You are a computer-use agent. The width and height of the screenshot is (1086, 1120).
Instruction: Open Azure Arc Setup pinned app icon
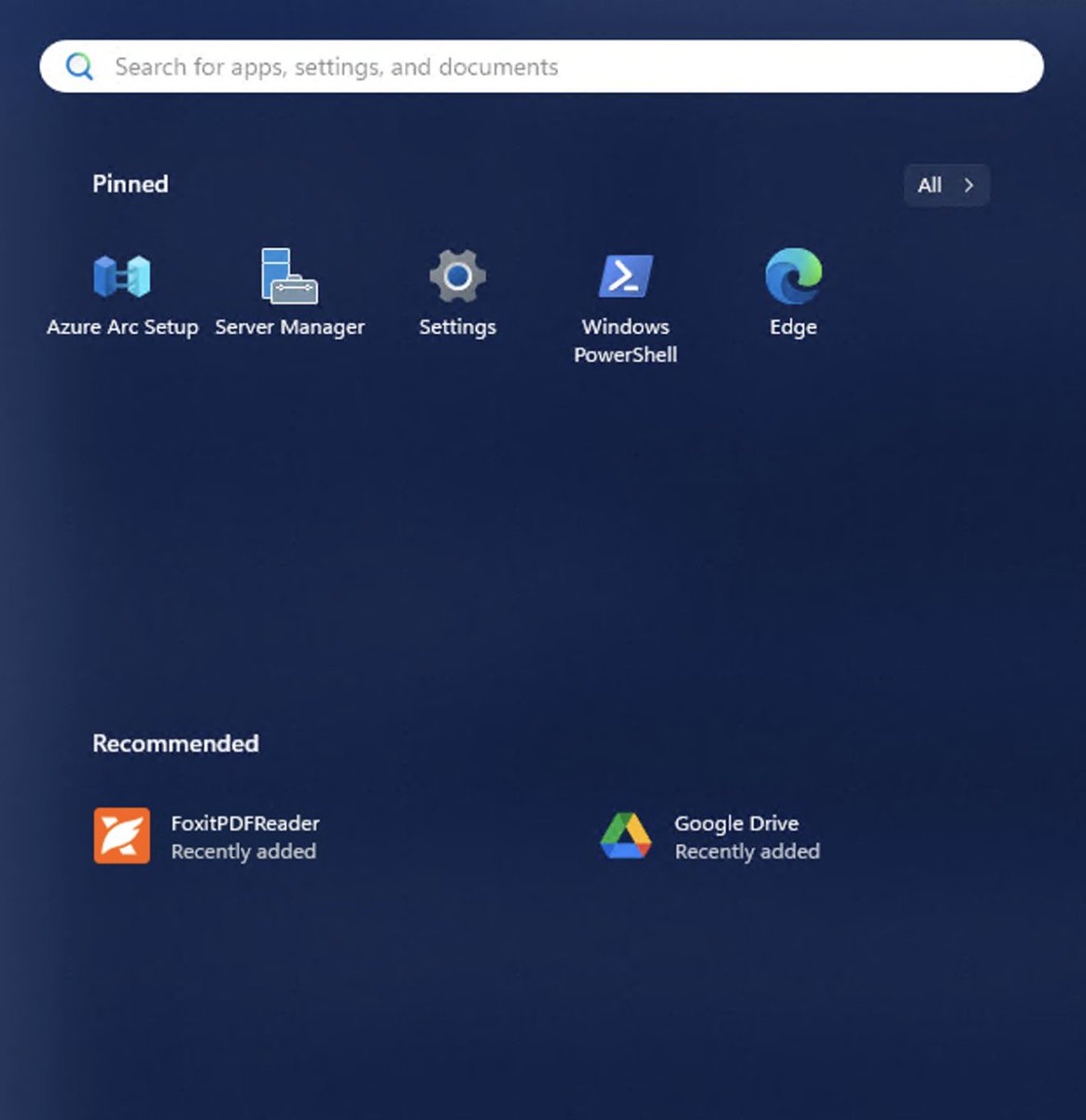(122, 276)
